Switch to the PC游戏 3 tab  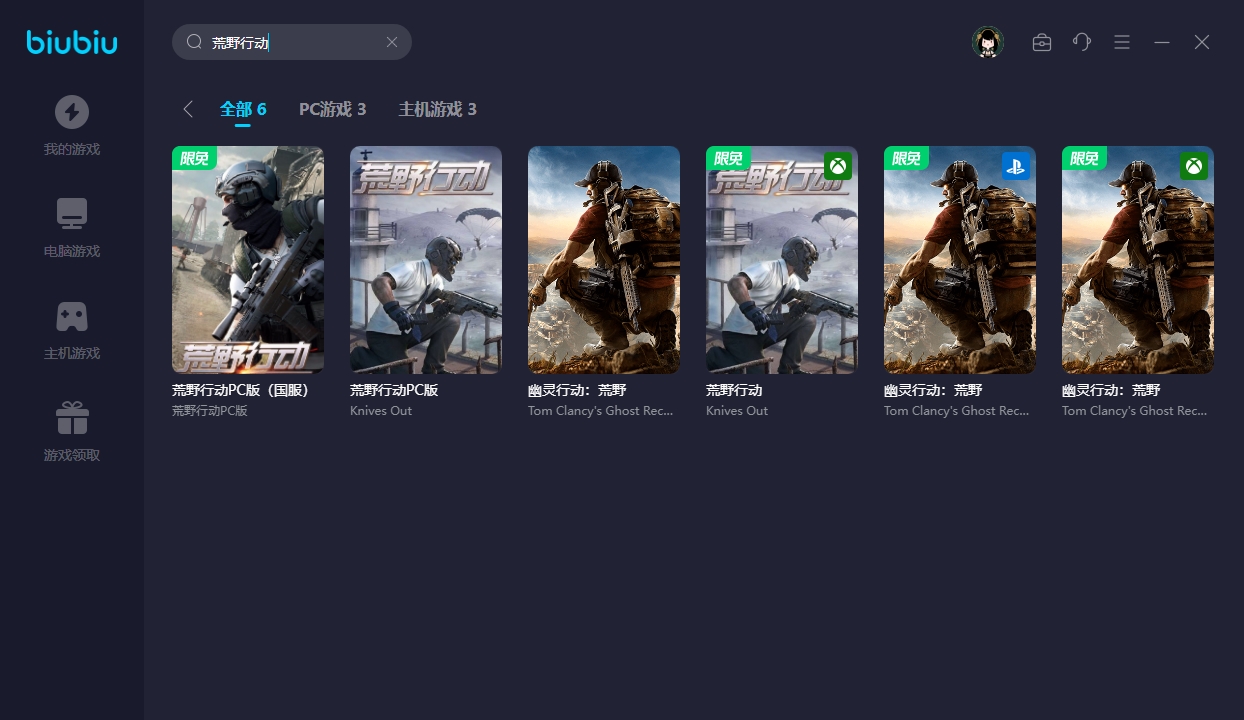point(332,109)
